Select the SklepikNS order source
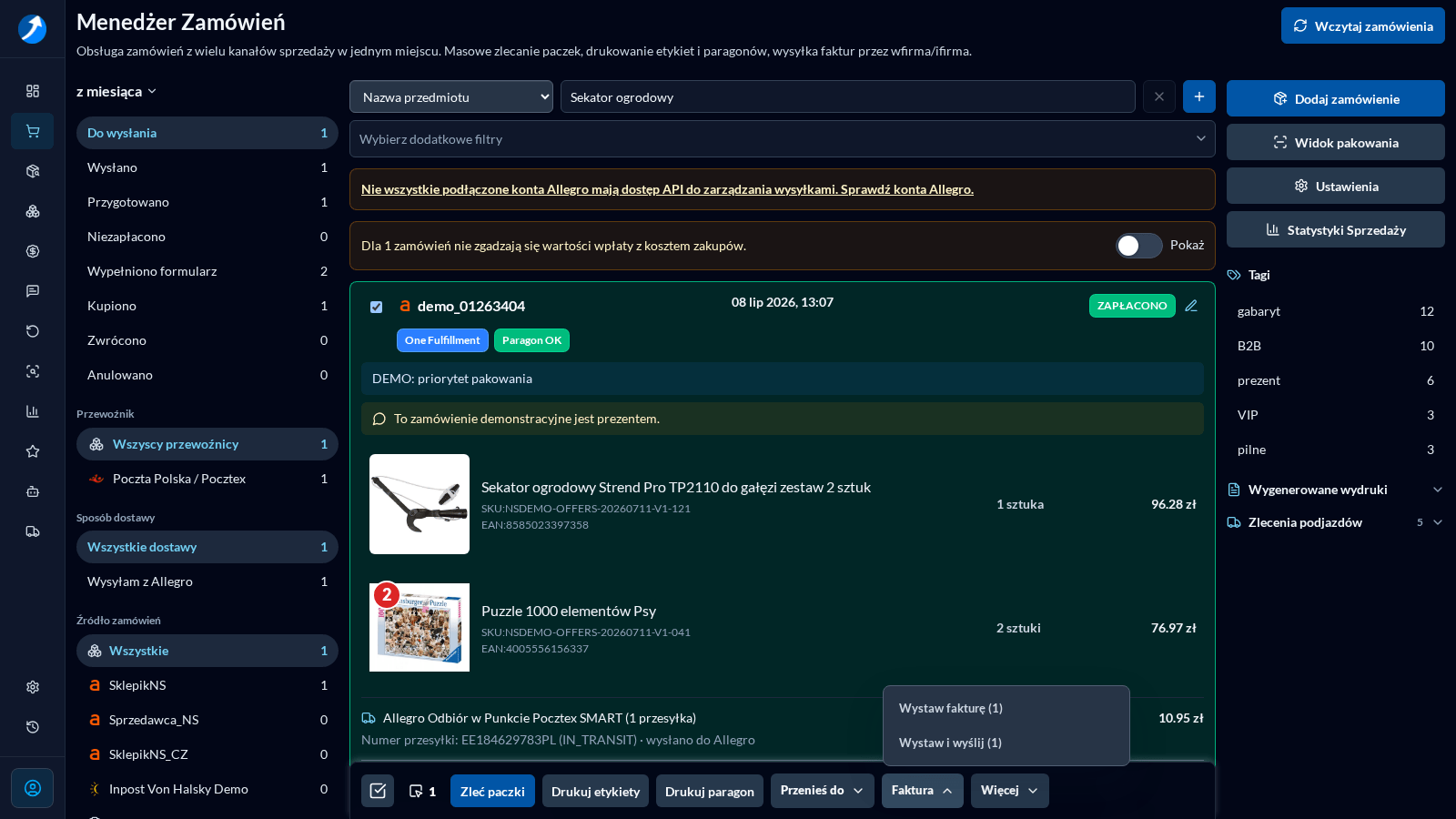The image size is (1456, 819). (x=207, y=685)
